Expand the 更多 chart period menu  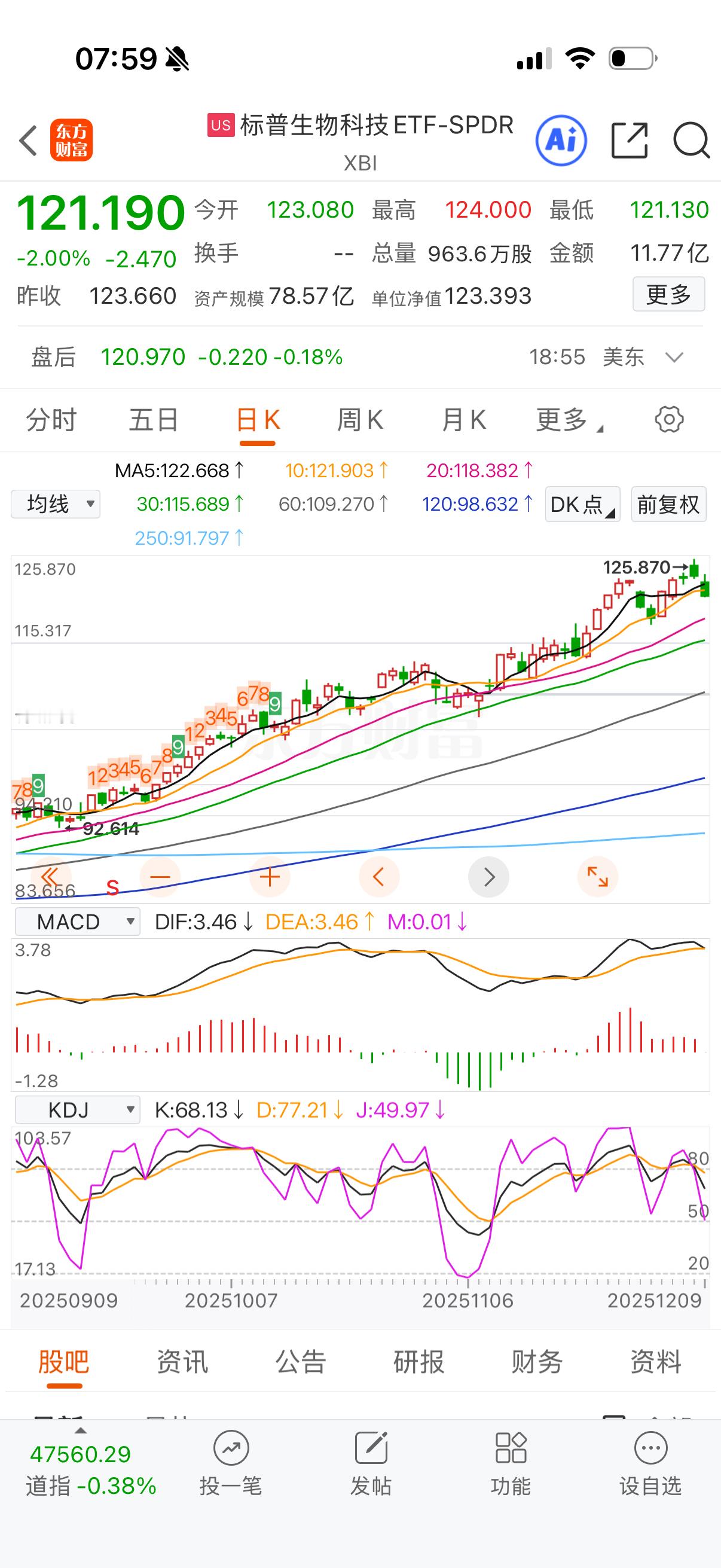pyautogui.click(x=569, y=420)
